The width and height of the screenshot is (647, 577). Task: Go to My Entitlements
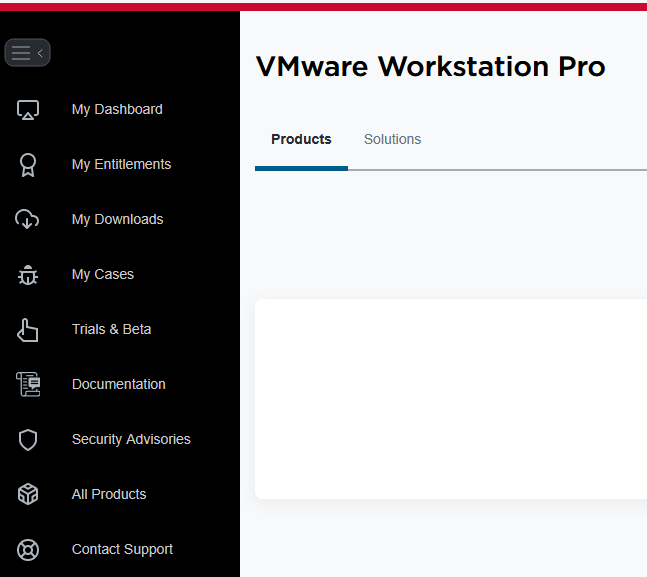(121, 164)
